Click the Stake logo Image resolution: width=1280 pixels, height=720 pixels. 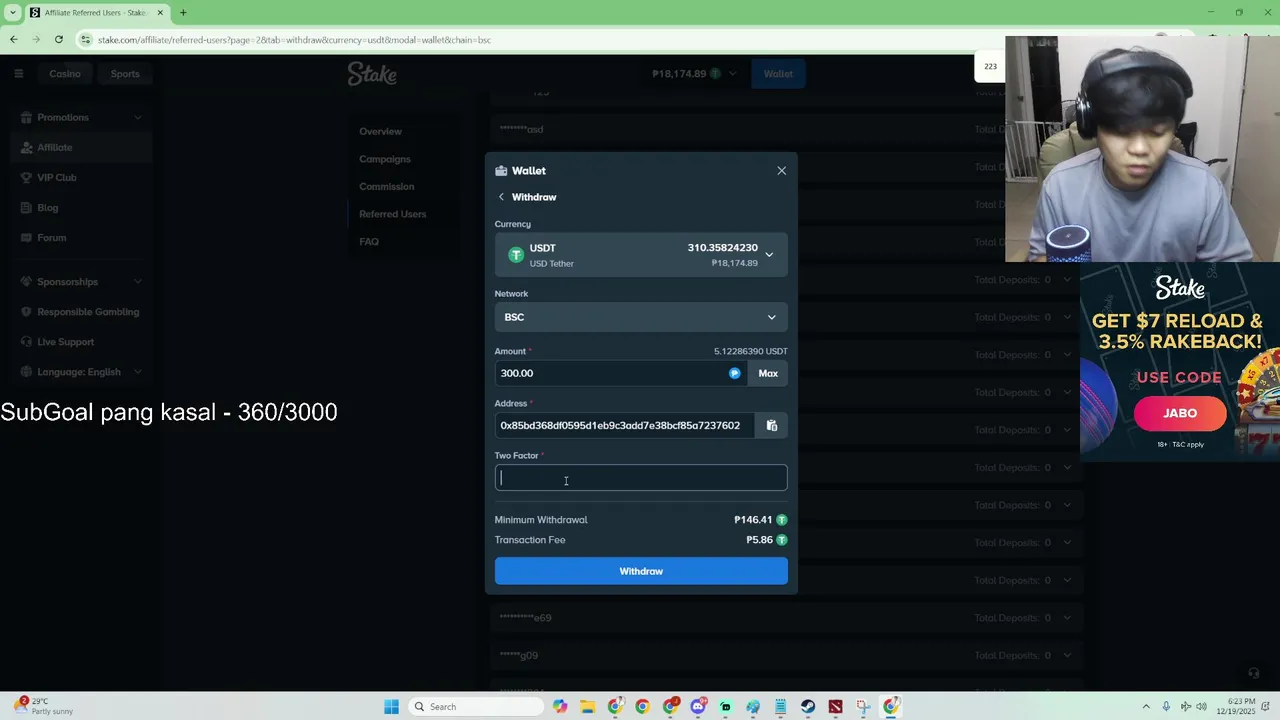tap(372, 73)
